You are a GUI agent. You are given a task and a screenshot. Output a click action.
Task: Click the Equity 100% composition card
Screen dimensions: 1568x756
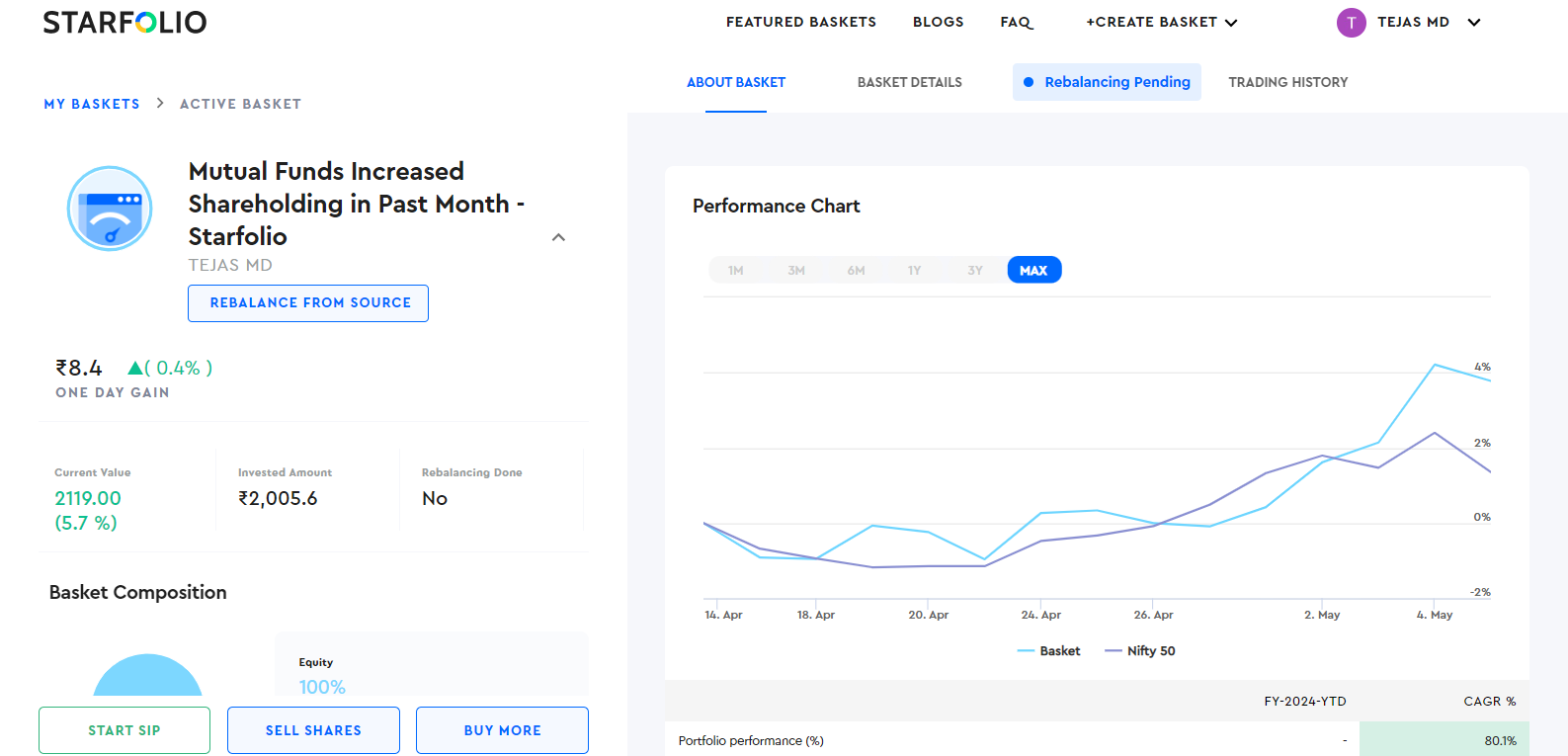[431, 664]
